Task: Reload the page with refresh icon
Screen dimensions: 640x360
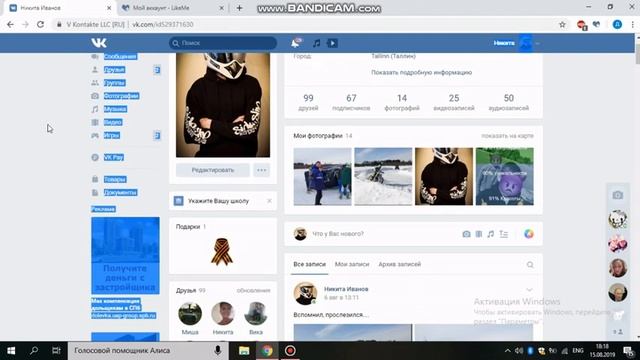Action: [x=40, y=24]
